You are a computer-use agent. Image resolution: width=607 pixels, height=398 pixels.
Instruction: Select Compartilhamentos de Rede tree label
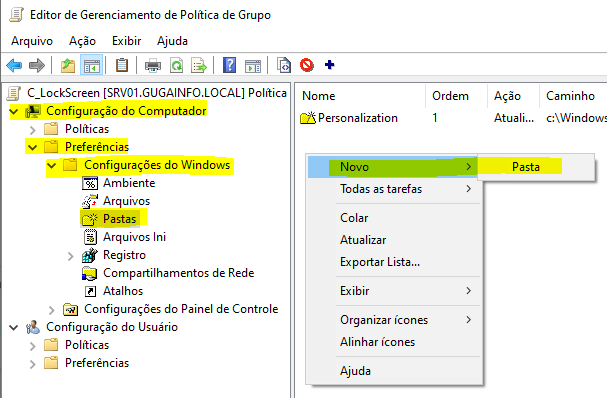pos(178,273)
